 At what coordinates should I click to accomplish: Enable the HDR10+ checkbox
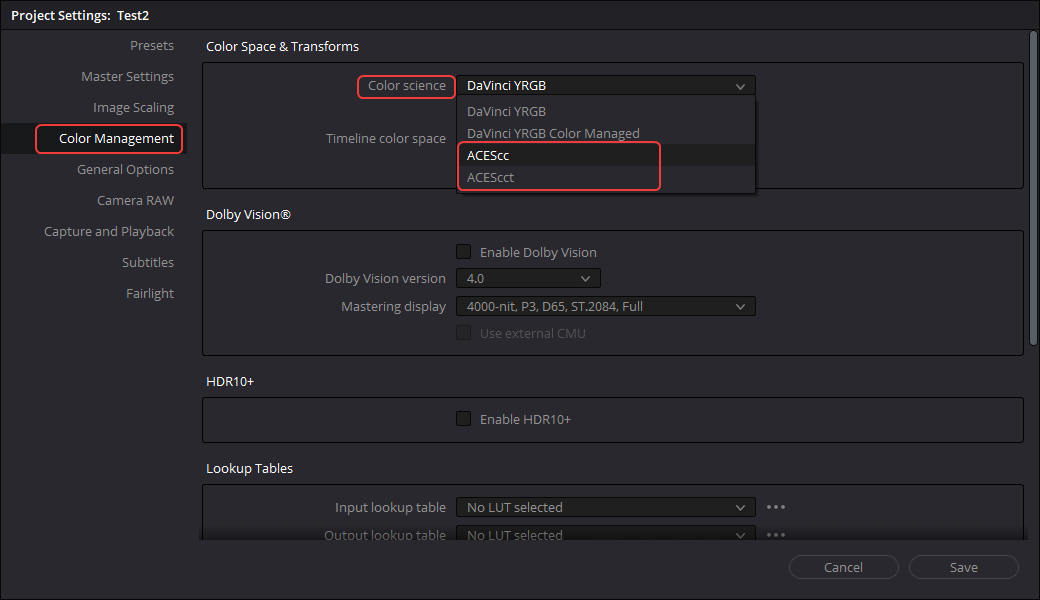pyautogui.click(x=464, y=419)
